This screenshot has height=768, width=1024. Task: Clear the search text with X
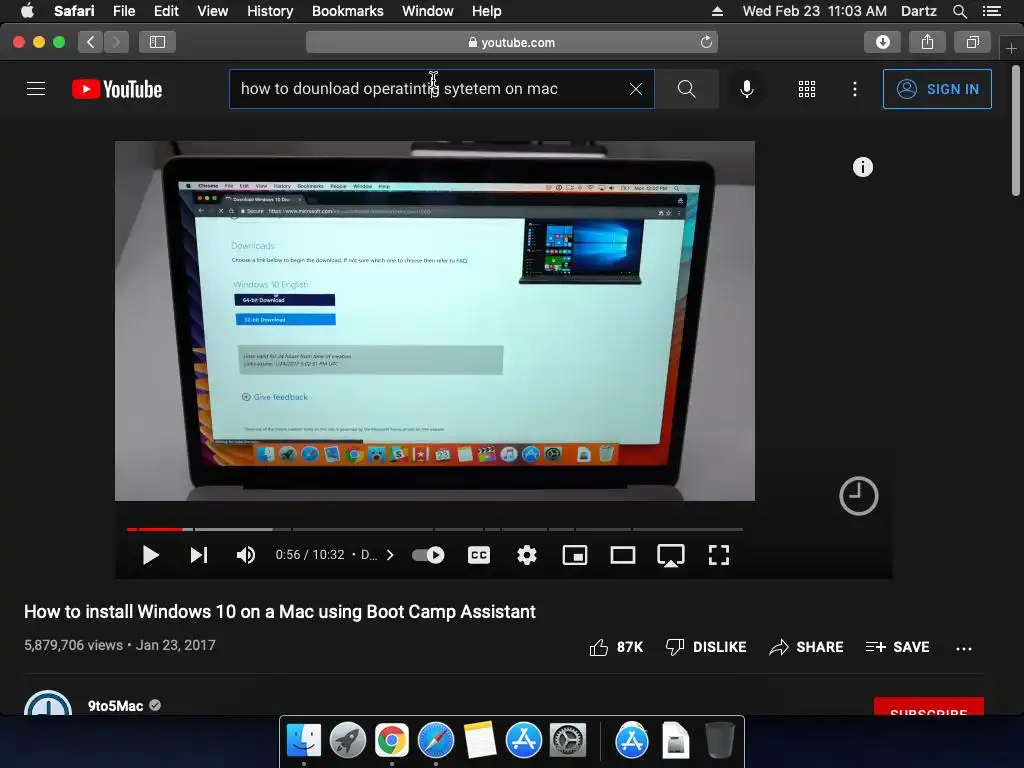(635, 89)
